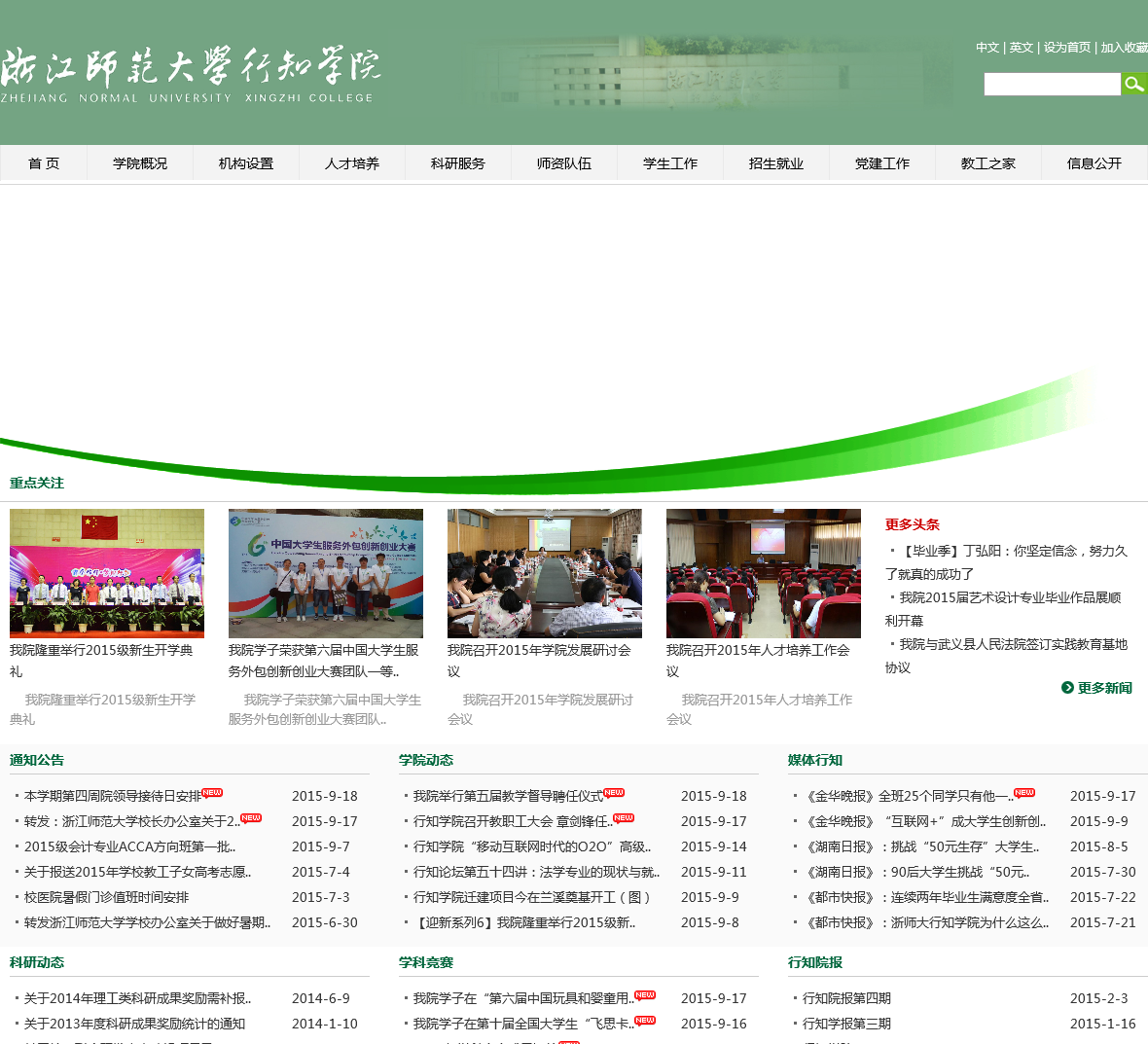
Task: Open the 学科竞赛 section heading
Action: (x=426, y=962)
